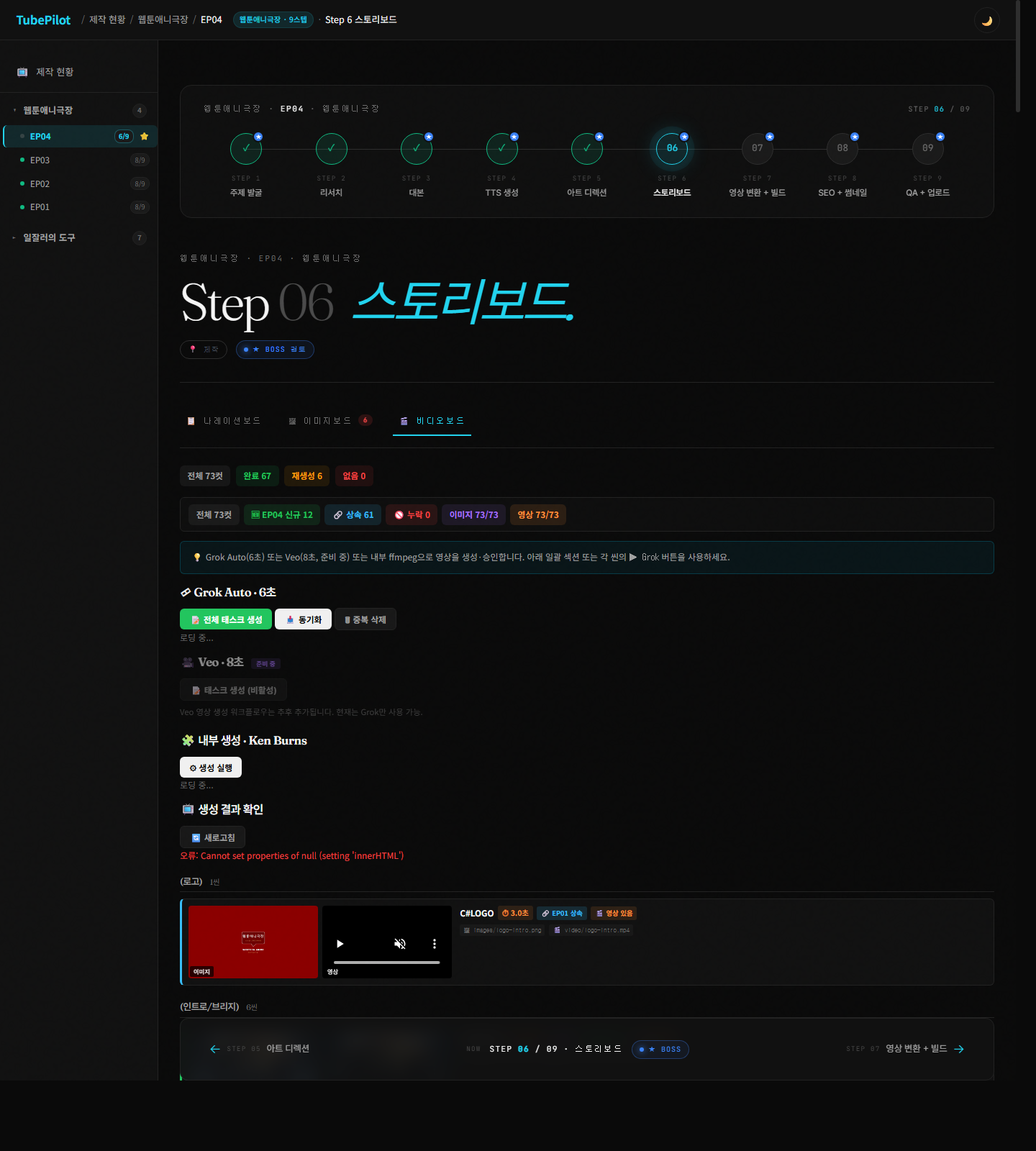The height and width of the screenshot is (1151, 1036).
Task: Click the video progress bar
Action: (386, 963)
